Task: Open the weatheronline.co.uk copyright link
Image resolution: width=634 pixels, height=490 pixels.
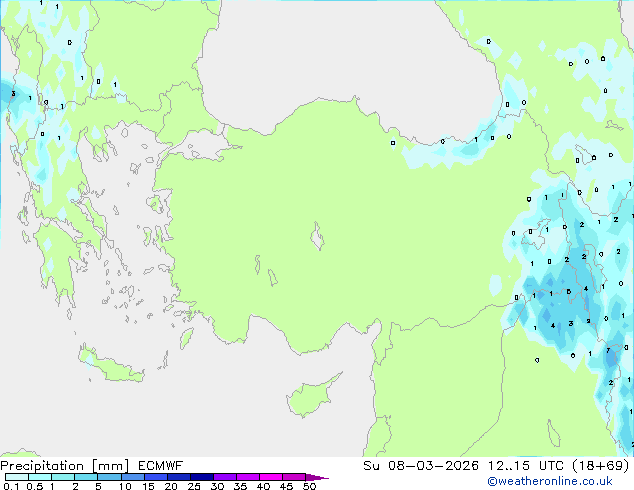Action: pos(549,481)
